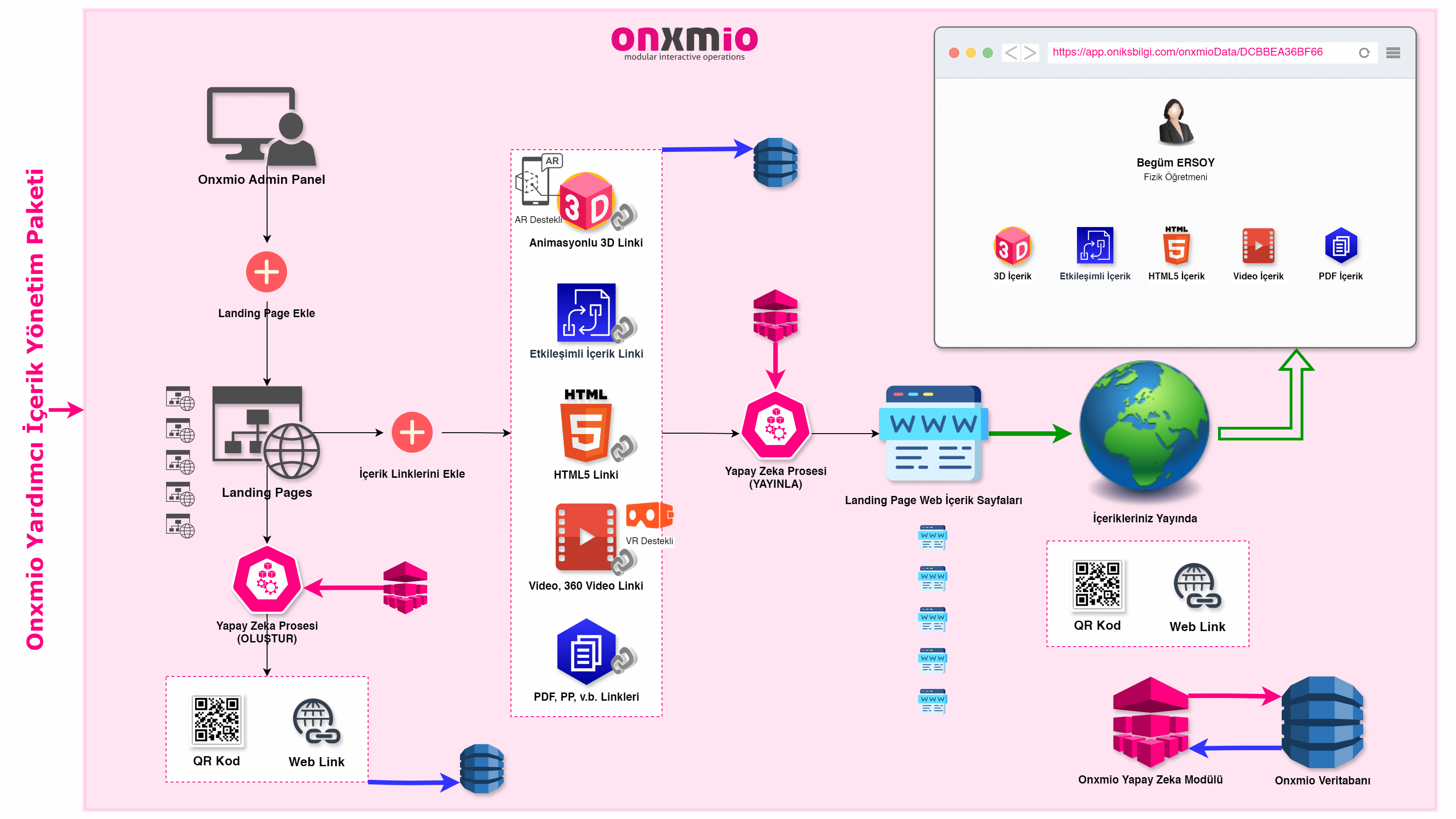Click the red browser window dot

[954, 53]
